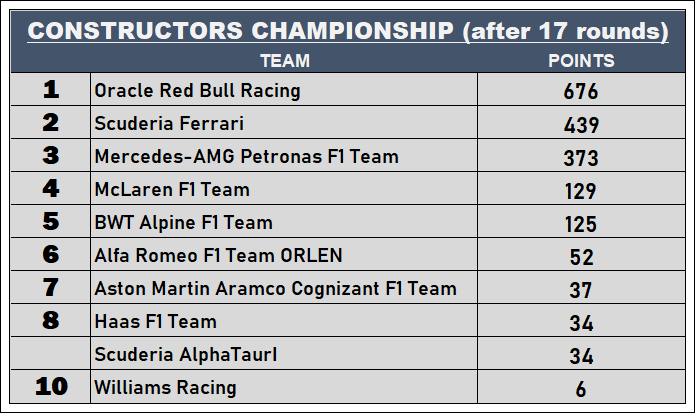This screenshot has height=413, width=695.
Task: Select the Scuderia Ferrari team cell
Action: [x=169, y=124]
